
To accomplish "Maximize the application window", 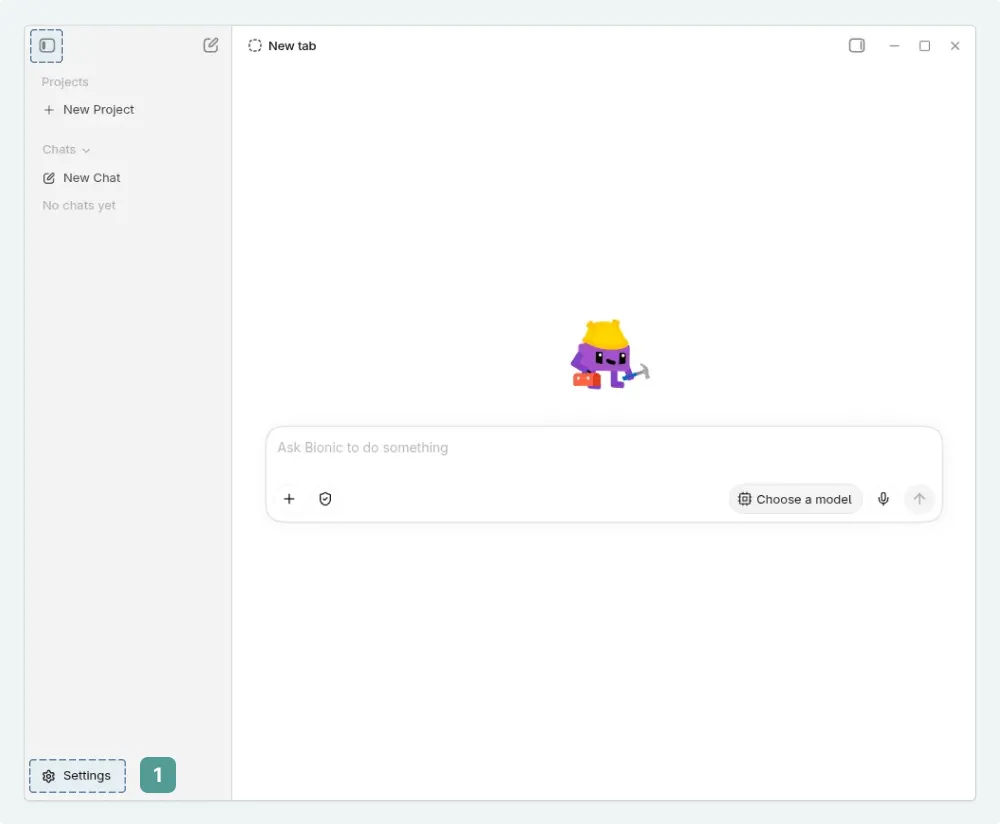I will (924, 46).
